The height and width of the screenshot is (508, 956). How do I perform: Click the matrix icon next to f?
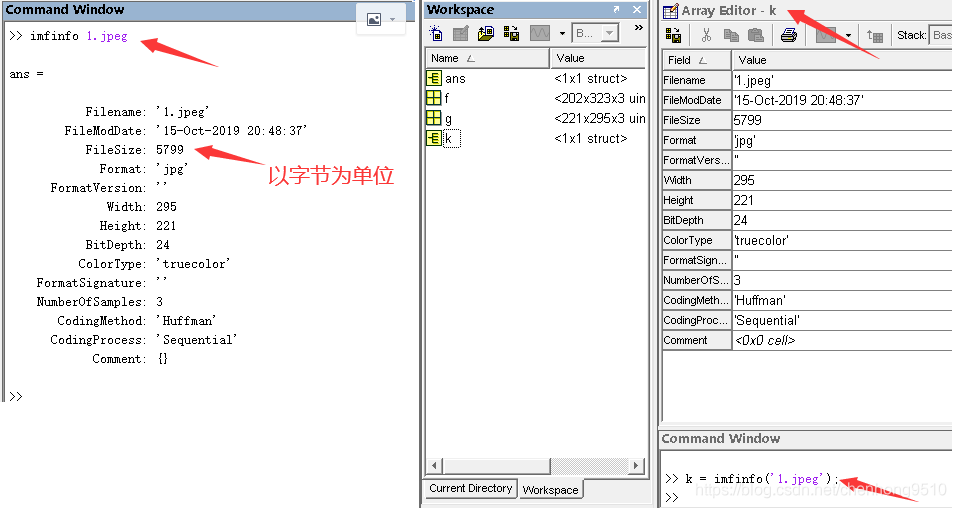pos(433,98)
